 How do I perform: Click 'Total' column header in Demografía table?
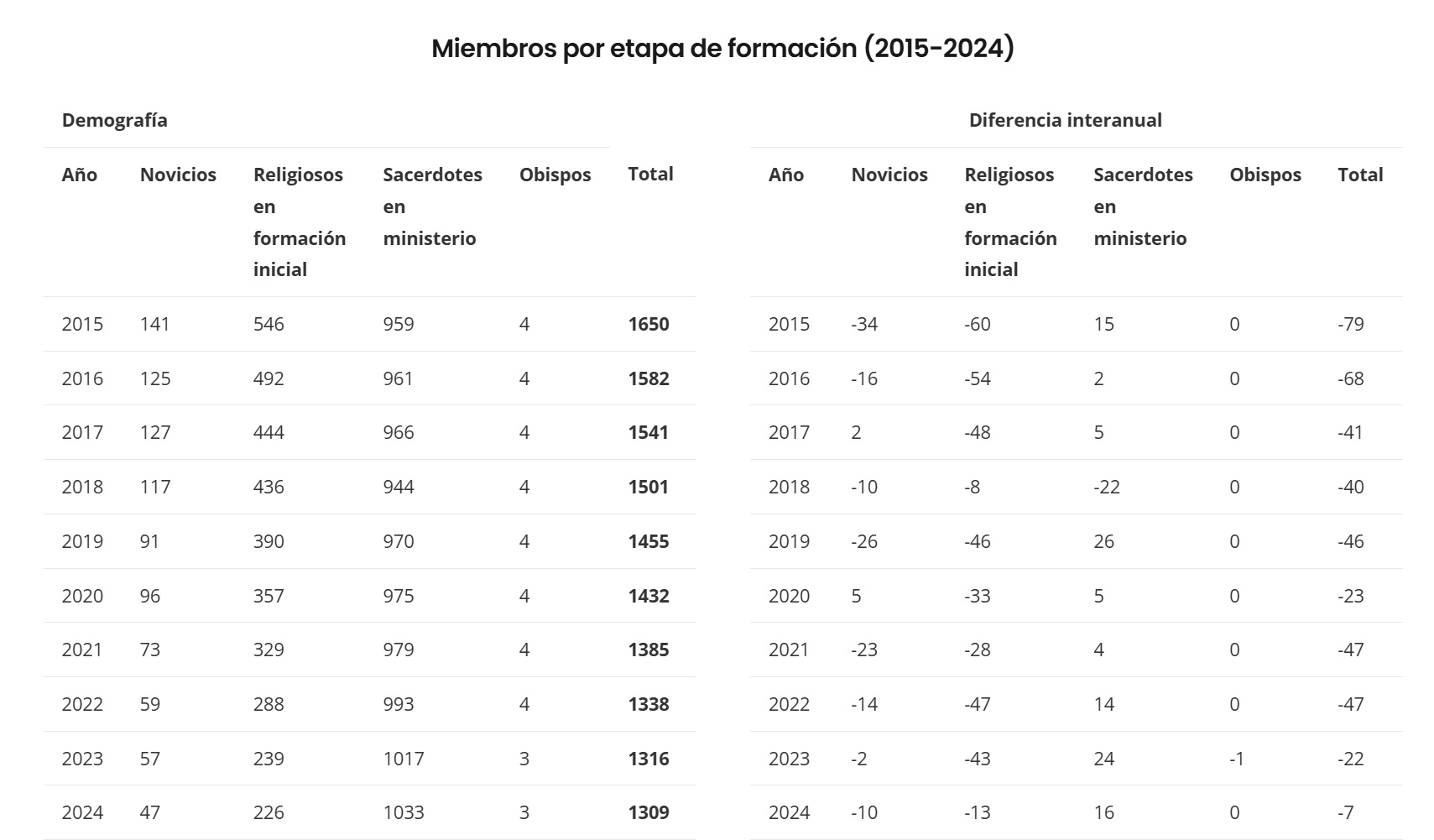(x=650, y=174)
